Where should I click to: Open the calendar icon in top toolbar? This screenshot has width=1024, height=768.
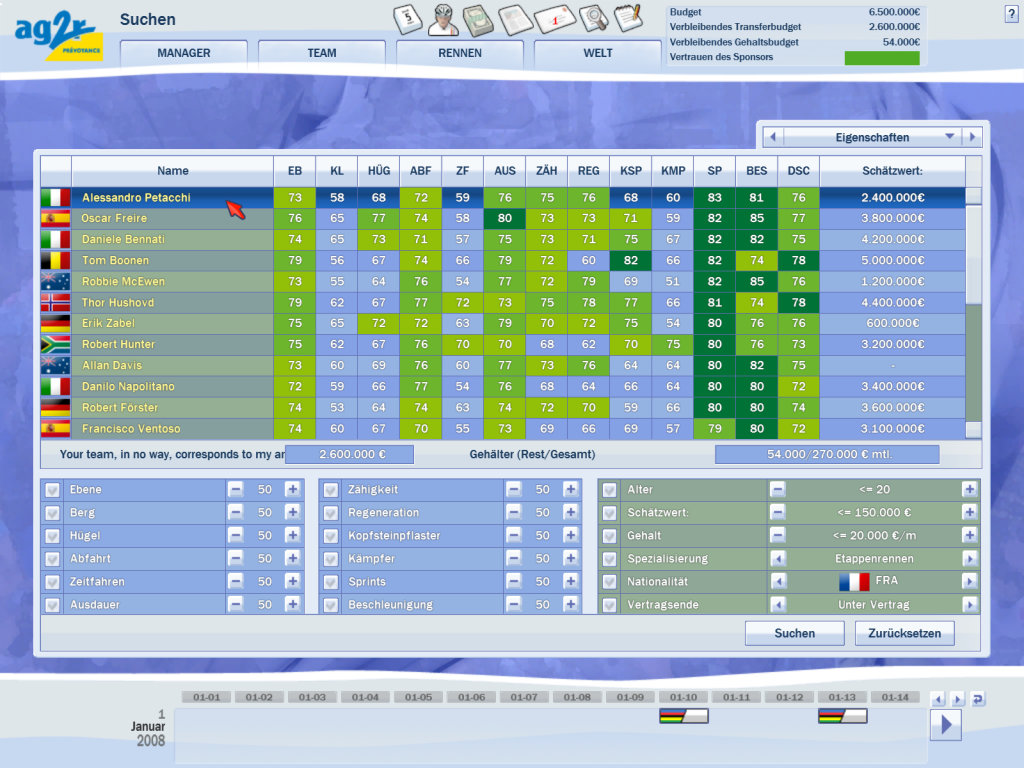[x=409, y=17]
